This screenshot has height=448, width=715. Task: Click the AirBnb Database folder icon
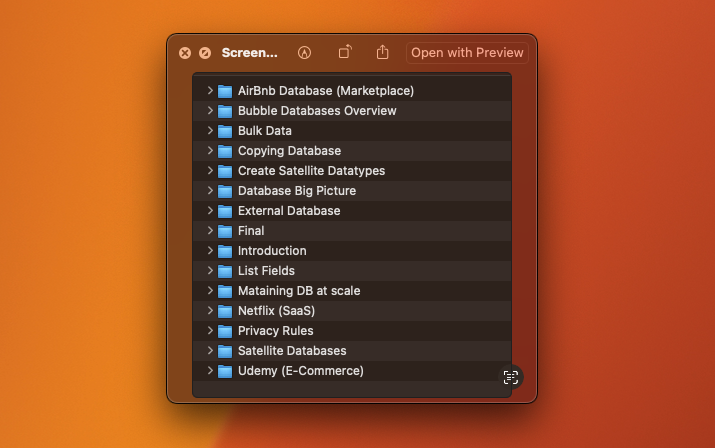point(225,91)
